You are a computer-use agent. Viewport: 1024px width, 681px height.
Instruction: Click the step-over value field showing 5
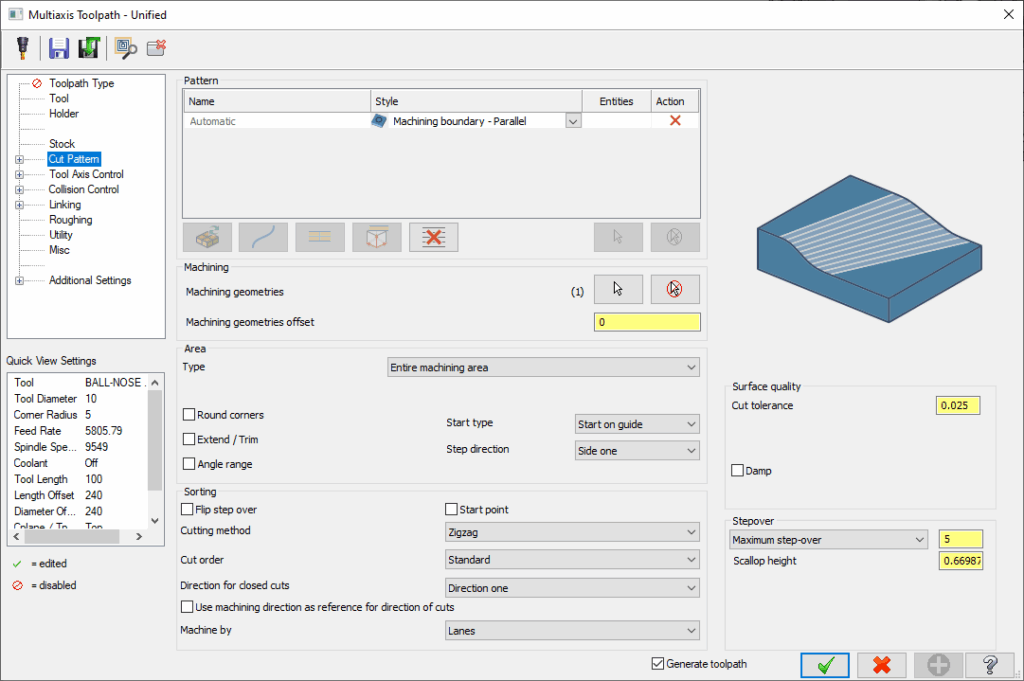click(961, 539)
